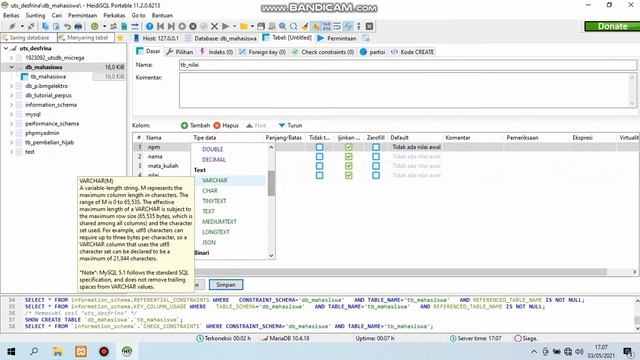The width and height of the screenshot is (640, 360).
Task: Go to last record icon
Action: tap(171, 26)
